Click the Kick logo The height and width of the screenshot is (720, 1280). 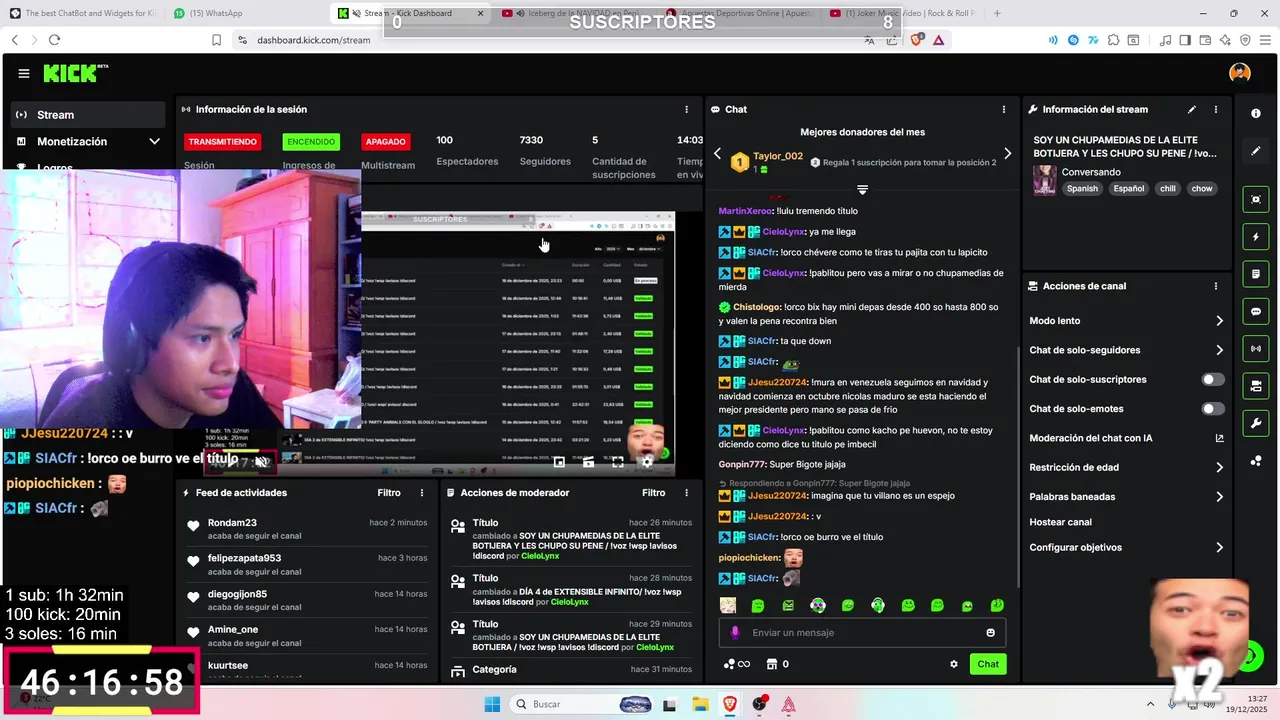click(75, 73)
